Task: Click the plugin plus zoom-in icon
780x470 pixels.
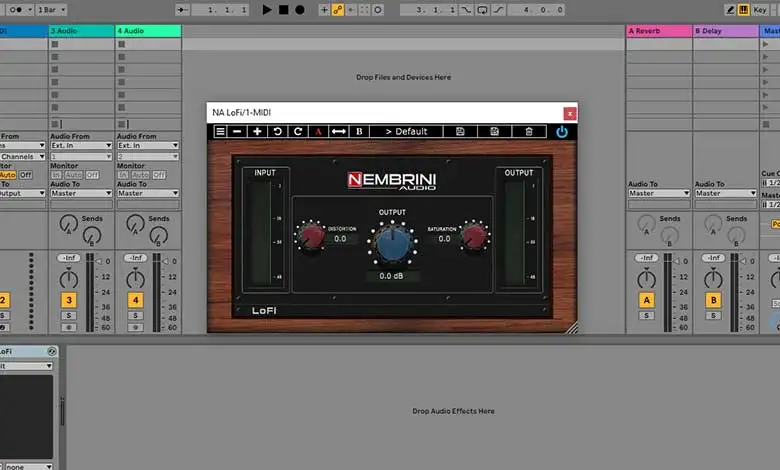Action: [x=257, y=131]
